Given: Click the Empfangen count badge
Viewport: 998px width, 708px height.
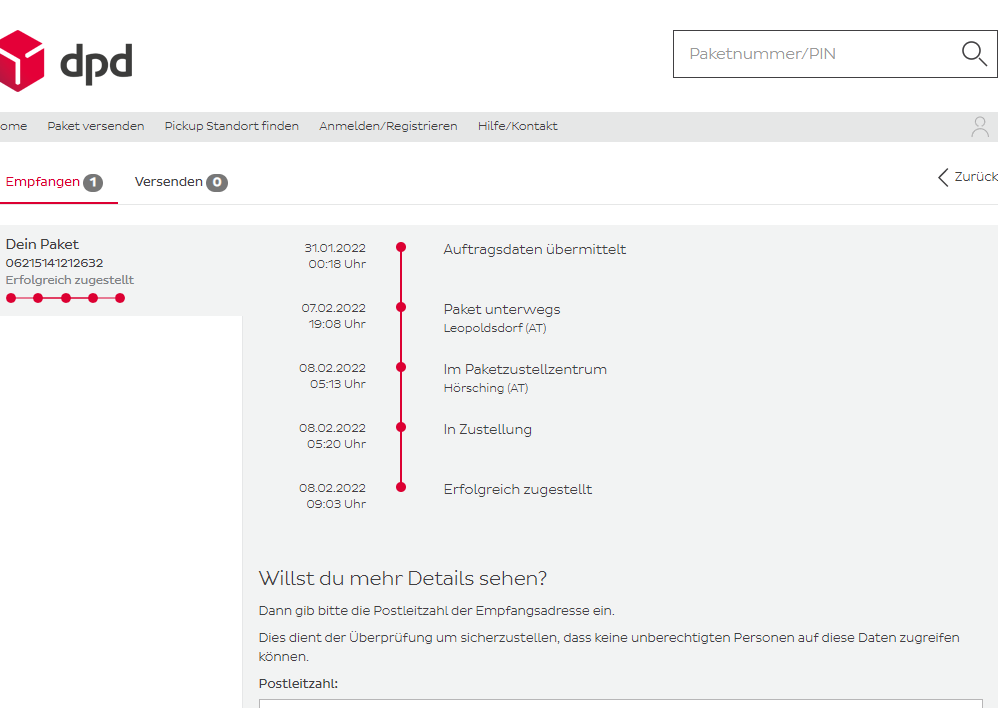Looking at the screenshot, I should click(x=93, y=182).
